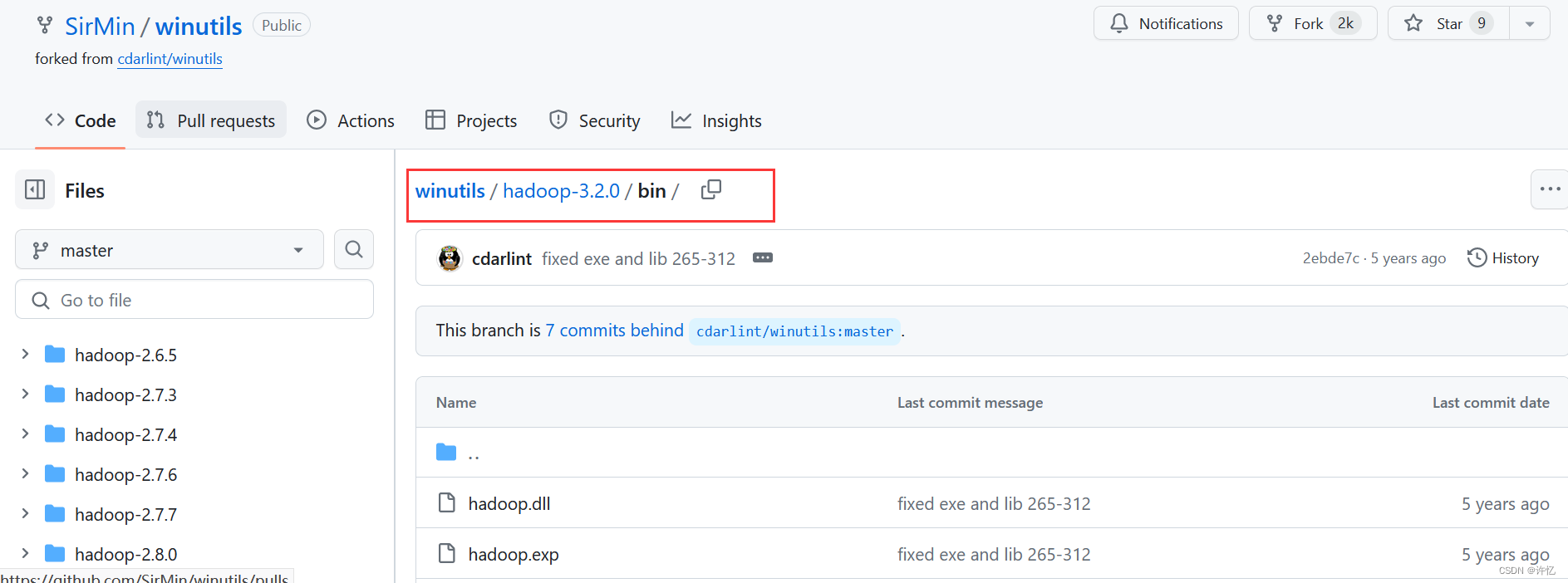Click the file search magnifier button
1568x583 pixels.
354,249
